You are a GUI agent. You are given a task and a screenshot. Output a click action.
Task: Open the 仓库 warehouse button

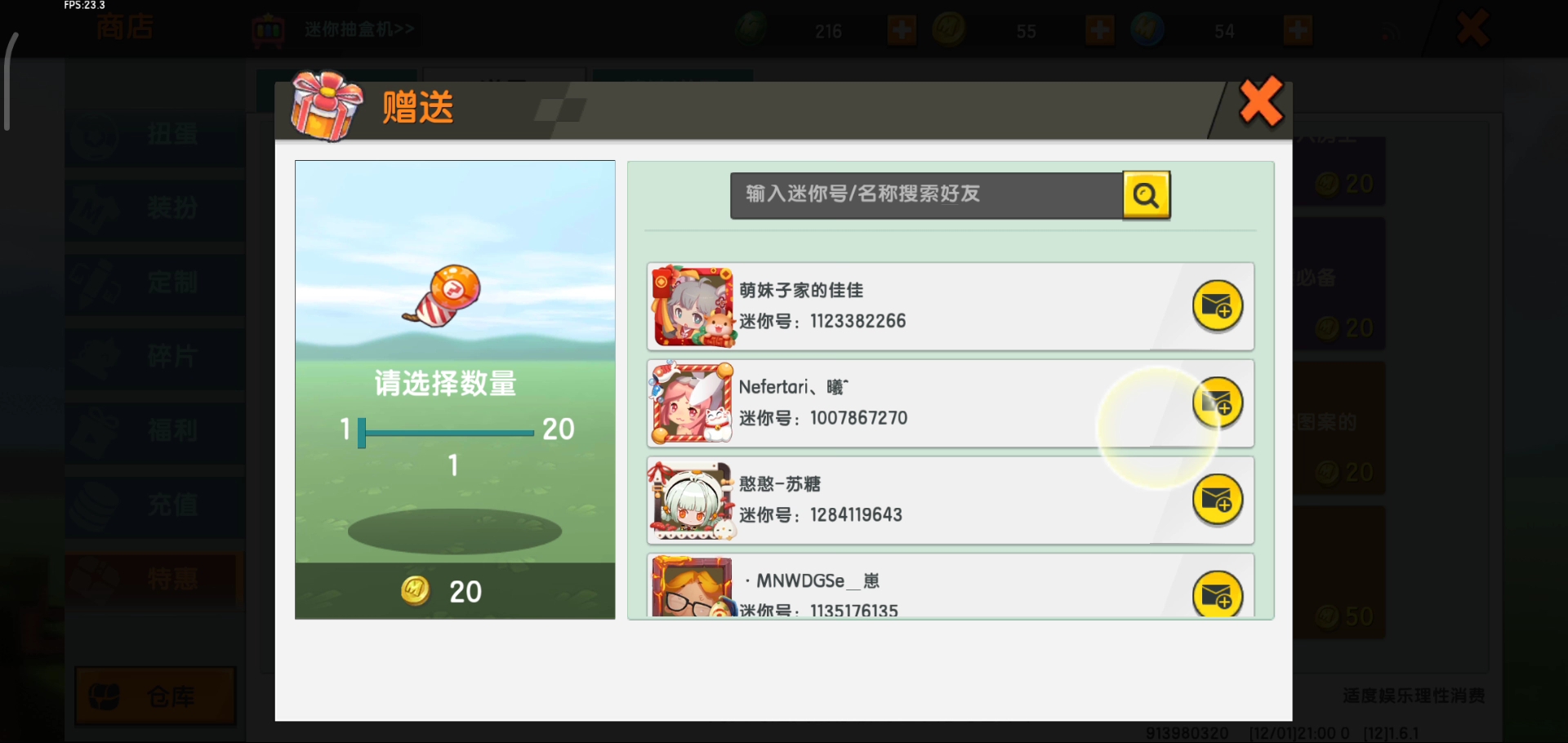[155, 696]
